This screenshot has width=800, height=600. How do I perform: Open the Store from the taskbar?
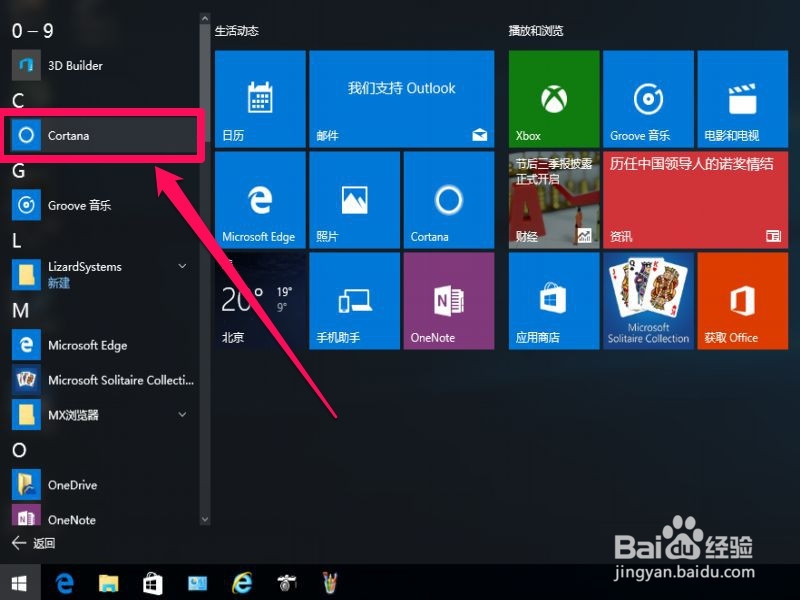152,582
